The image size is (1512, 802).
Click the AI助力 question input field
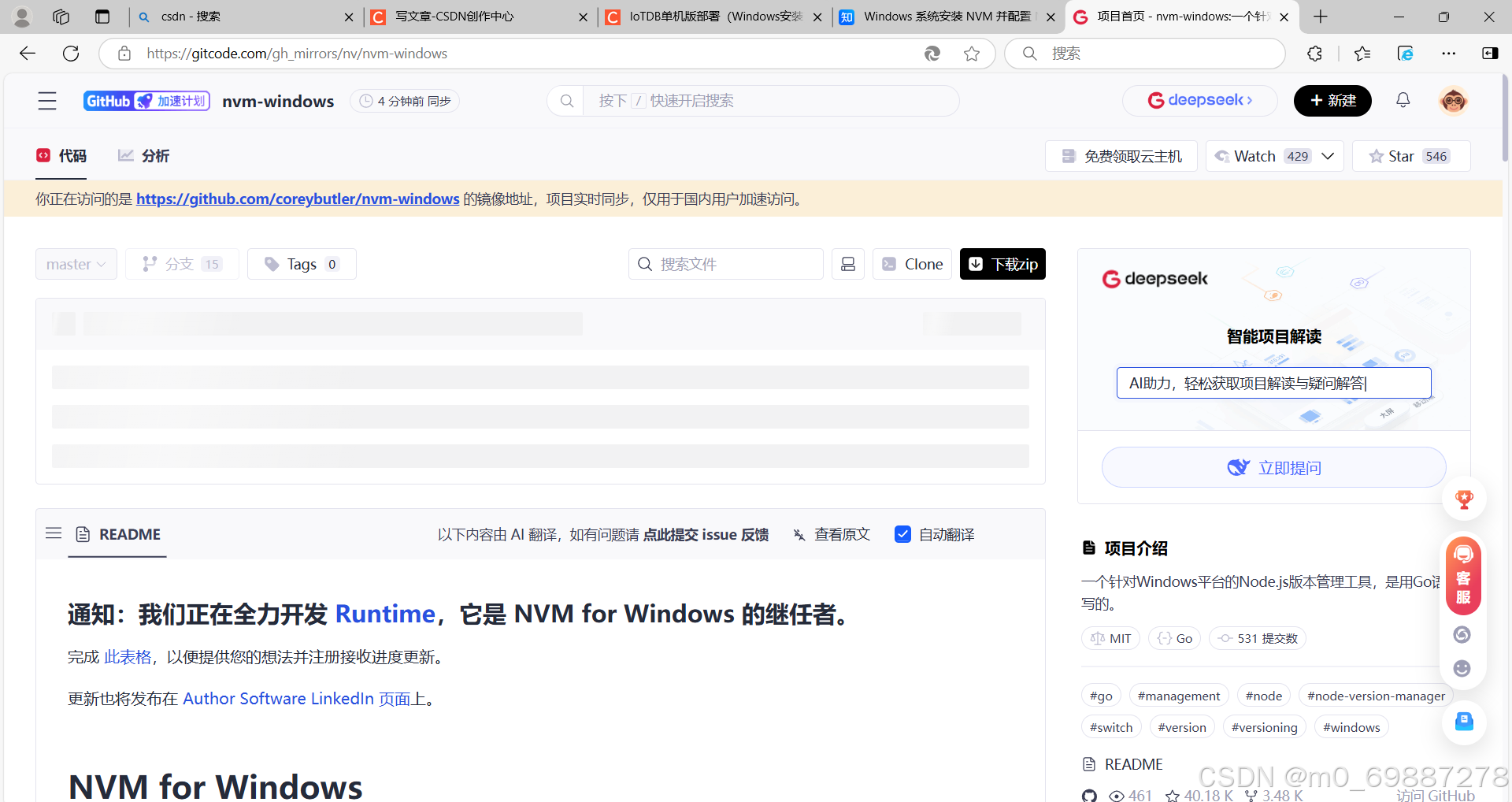[x=1273, y=383]
